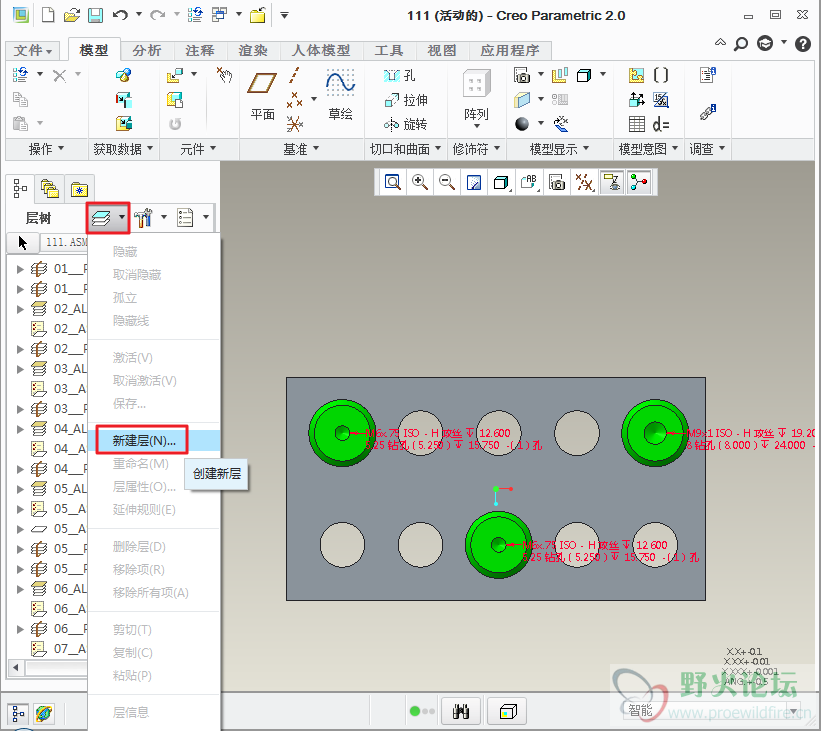Click the green regeneration status indicator
Screen dimensions: 821x731
415,711
